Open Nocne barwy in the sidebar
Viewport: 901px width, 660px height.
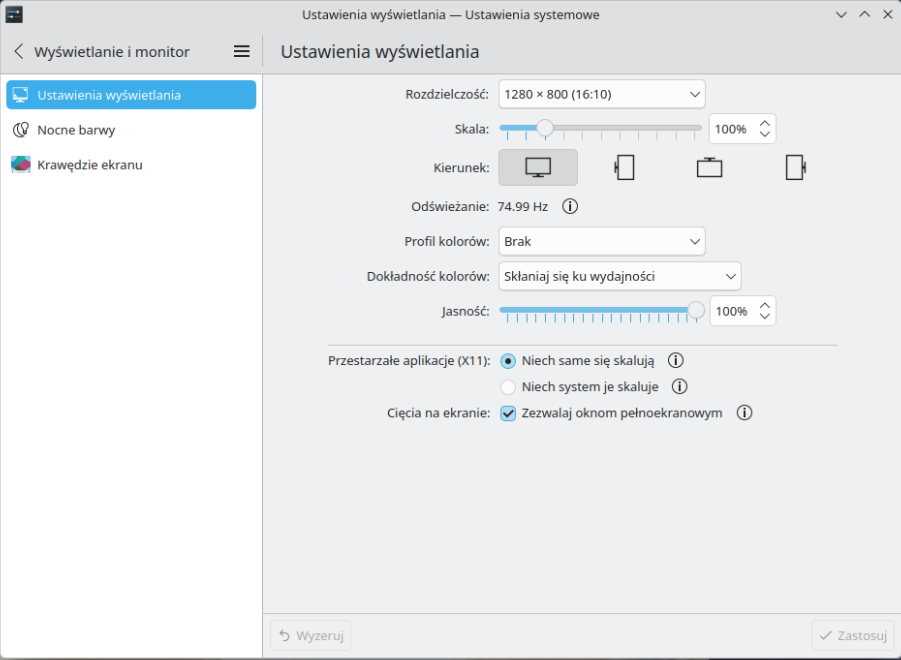(x=76, y=130)
